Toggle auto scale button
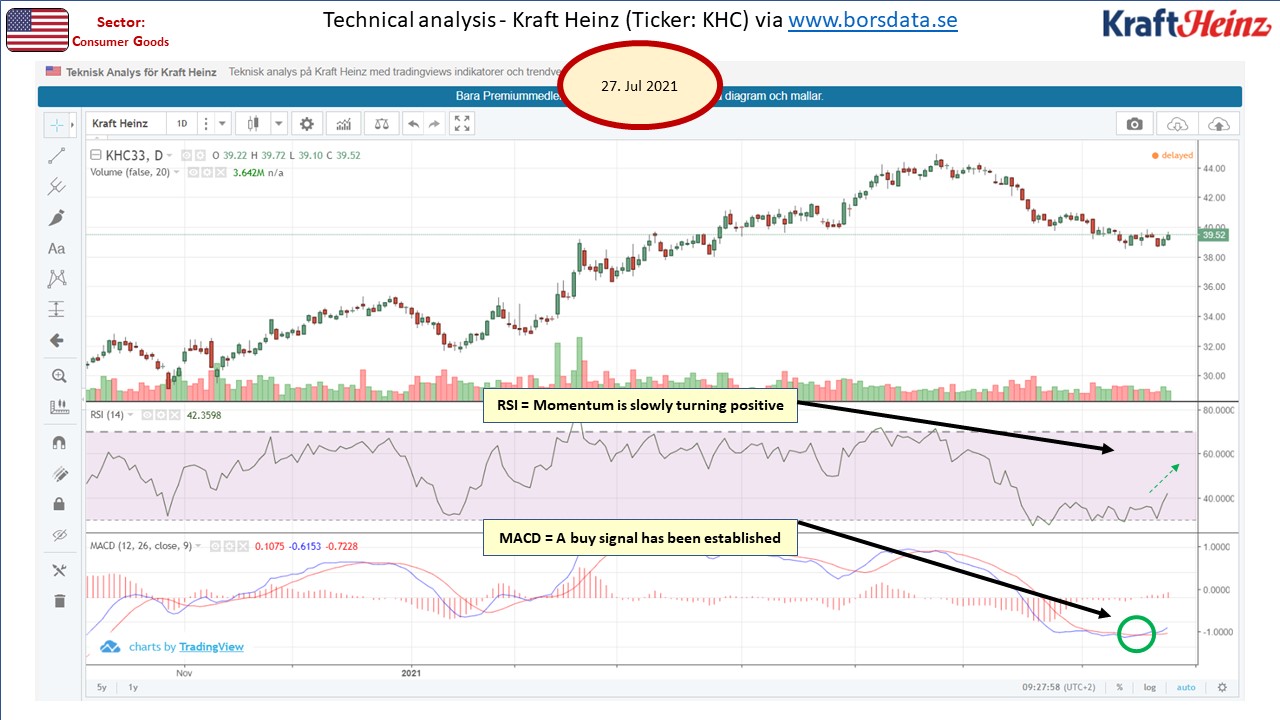The width and height of the screenshot is (1280, 720). [x=1186, y=688]
